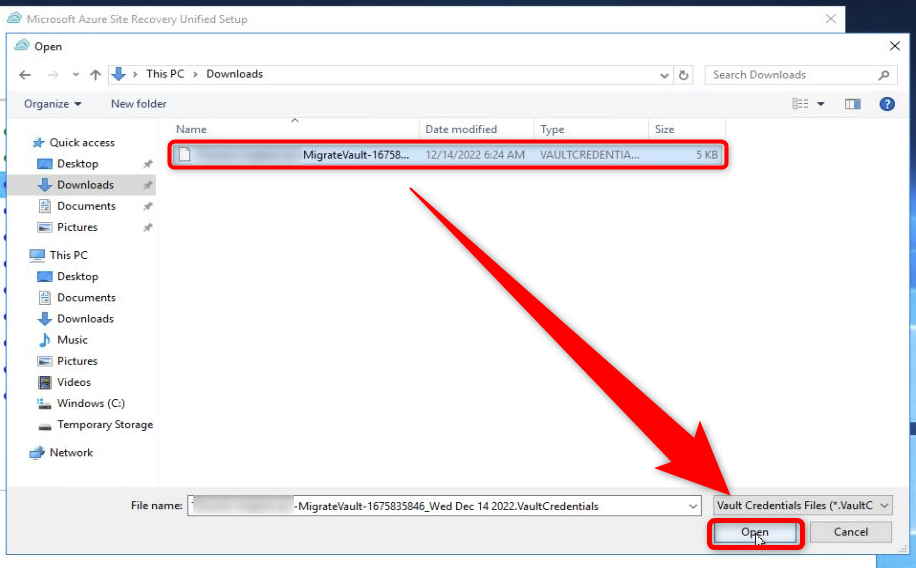
Task: Select the MigrateVault credentials file
Action: coord(447,155)
